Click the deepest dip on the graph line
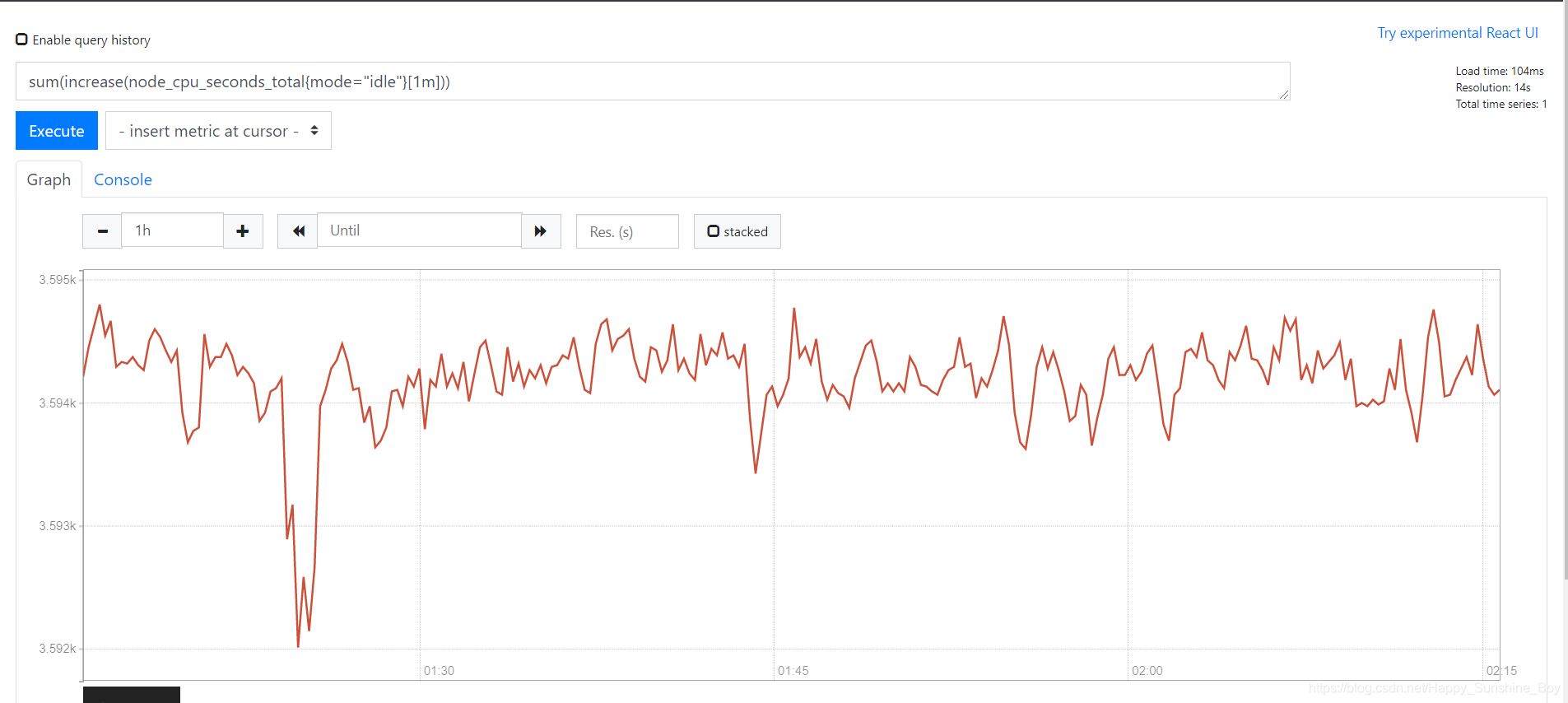The image size is (1568, 703). pos(298,646)
